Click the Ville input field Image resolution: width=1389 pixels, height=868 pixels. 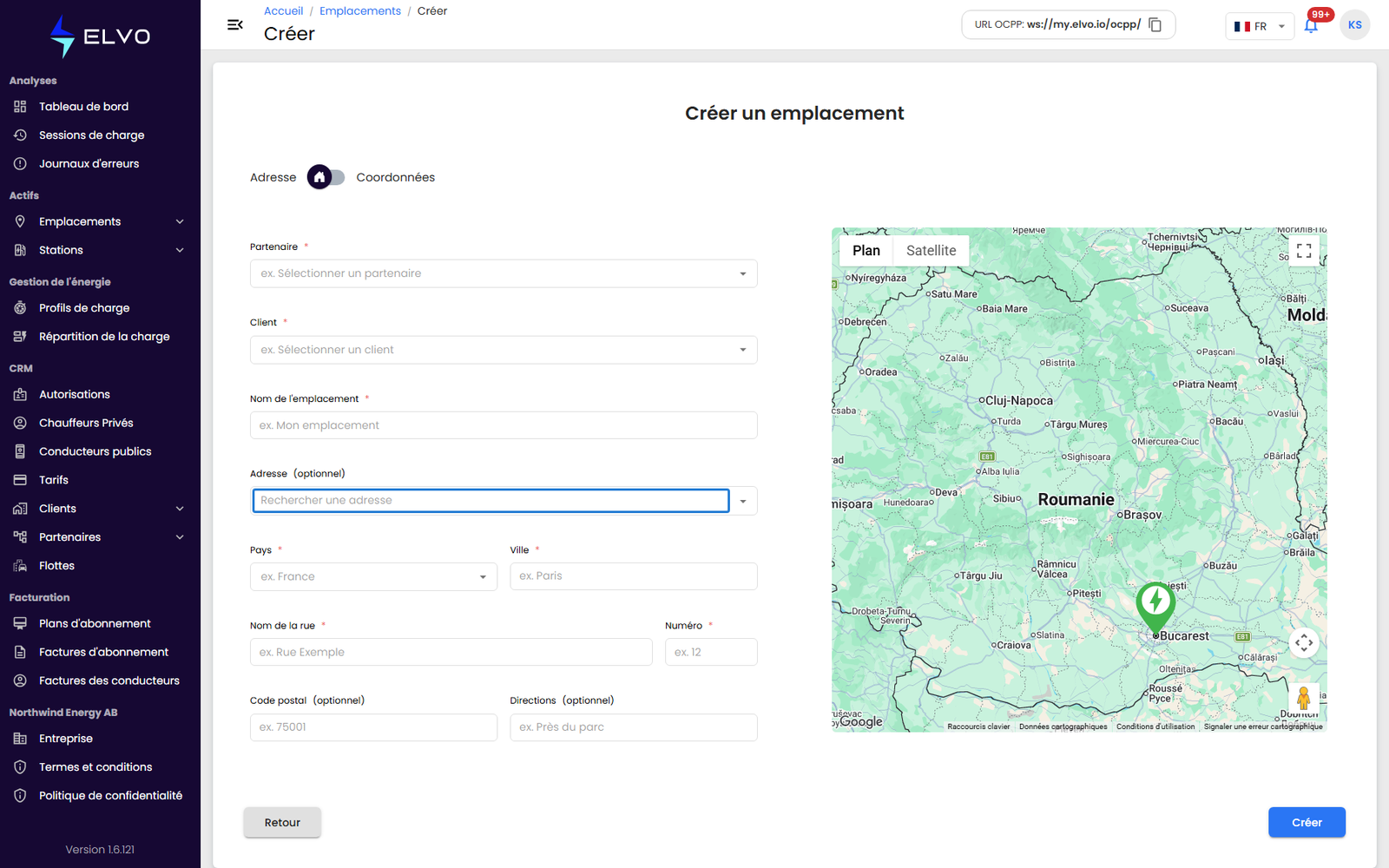pos(634,576)
